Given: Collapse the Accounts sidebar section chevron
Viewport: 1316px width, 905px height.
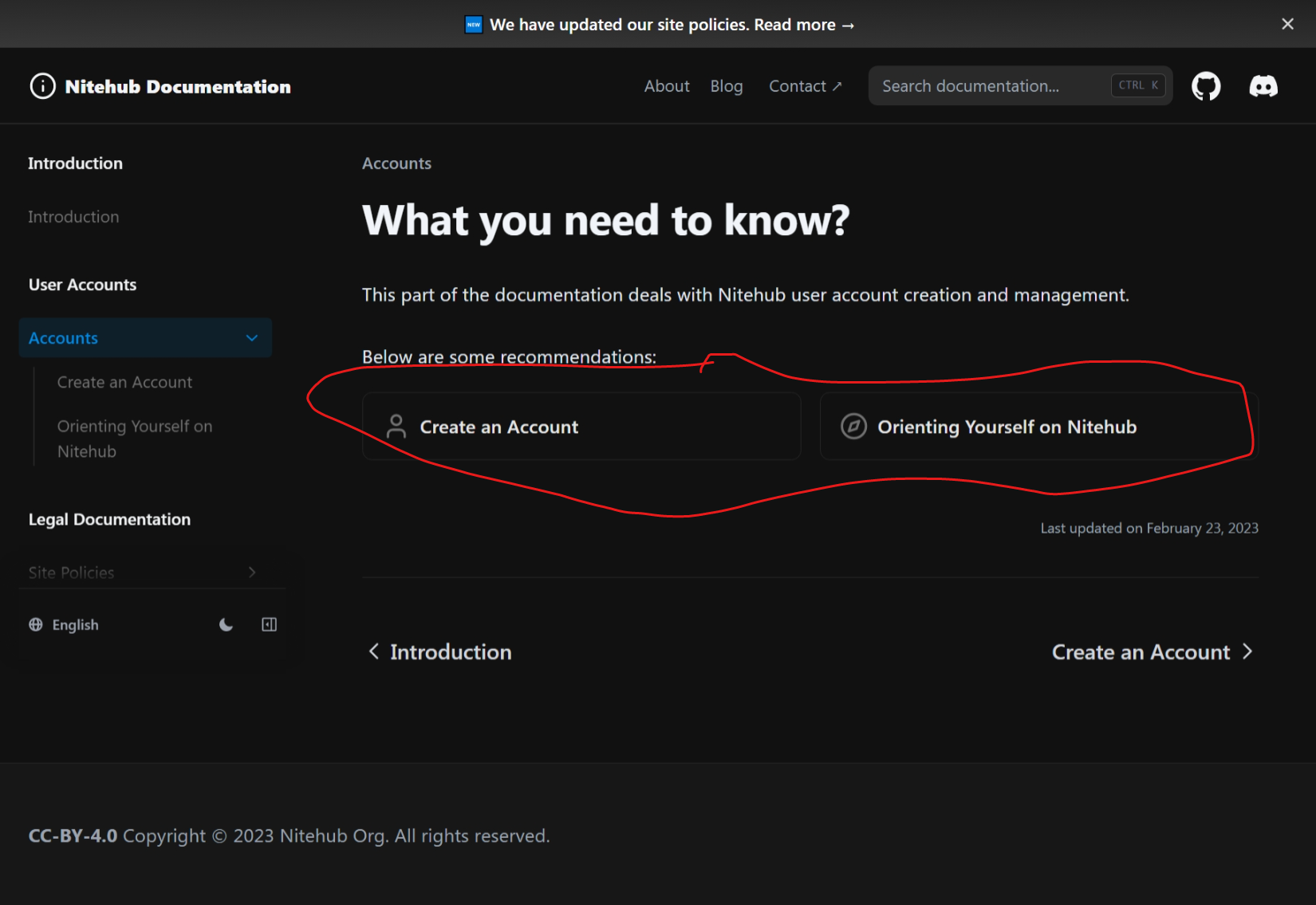Looking at the screenshot, I should (252, 338).
